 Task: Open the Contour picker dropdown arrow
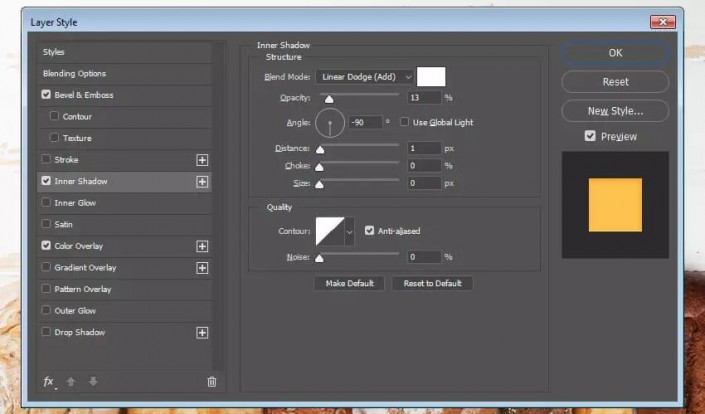(x=349, y=231)
